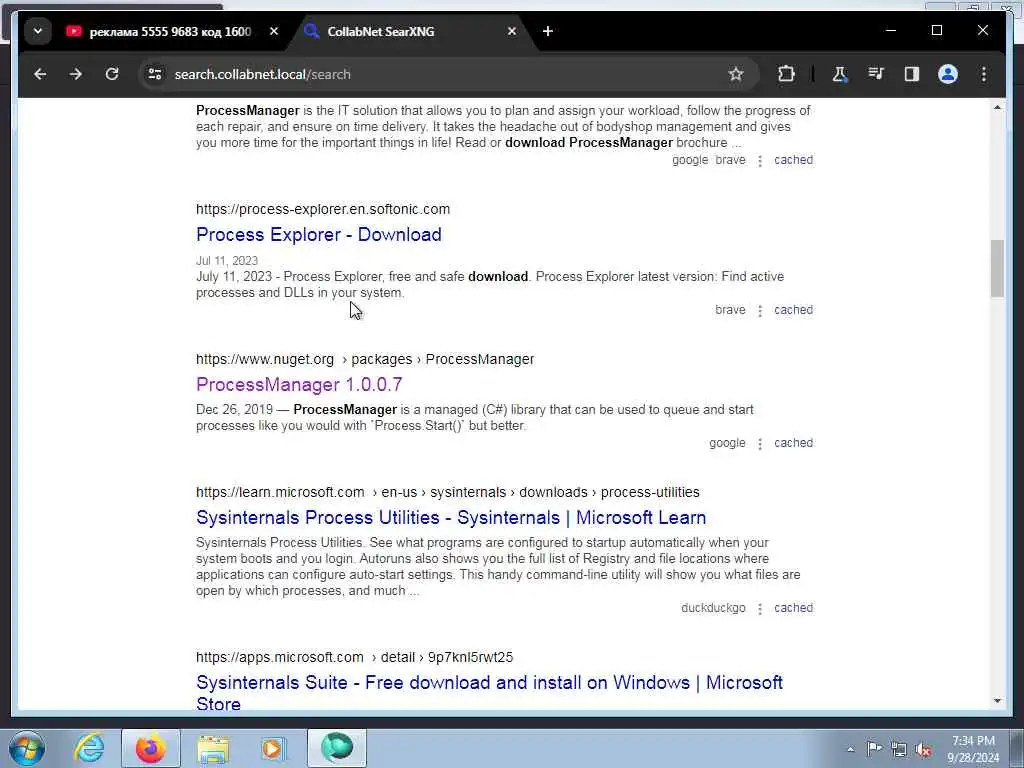Go forward to the next page
Screen dimensions: 1024x768
76,74
